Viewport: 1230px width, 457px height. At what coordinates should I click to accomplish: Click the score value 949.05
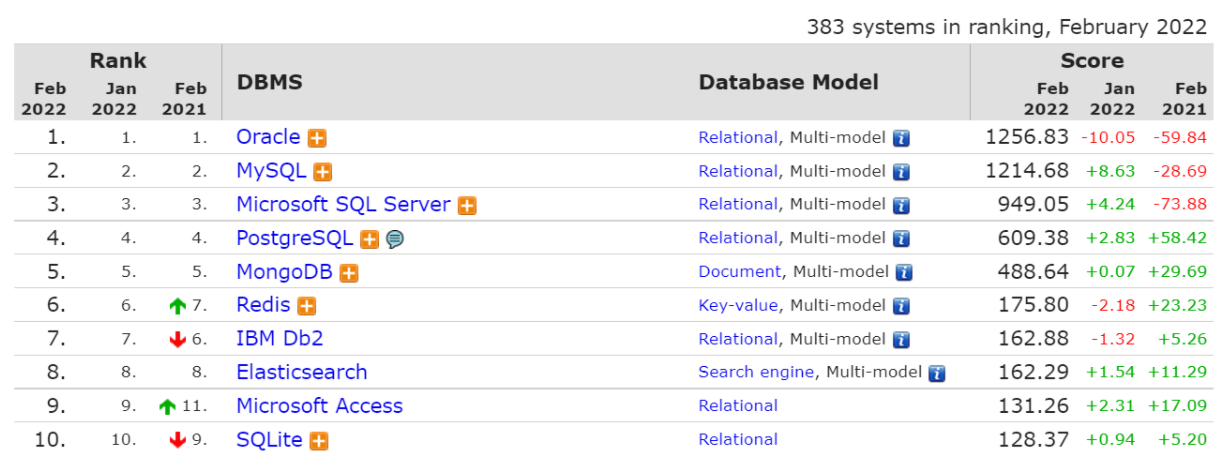click(x=1033, y=205)
